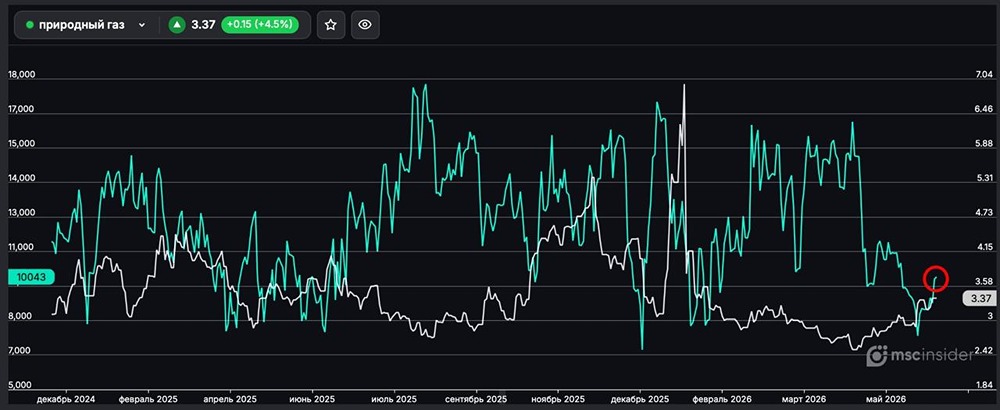The height and width of the screenshot is (410, 1000).
Task: Click the 17,000 left-axis tick label
Action: click(x=21, y=109)
